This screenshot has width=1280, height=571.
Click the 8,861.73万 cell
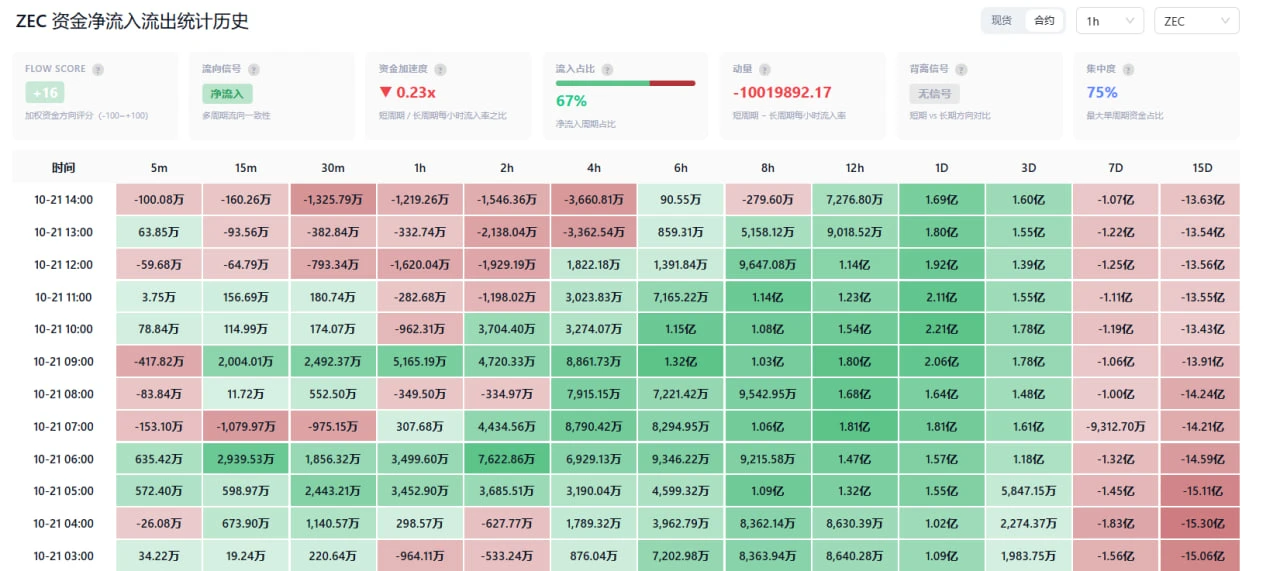[594, 362]
